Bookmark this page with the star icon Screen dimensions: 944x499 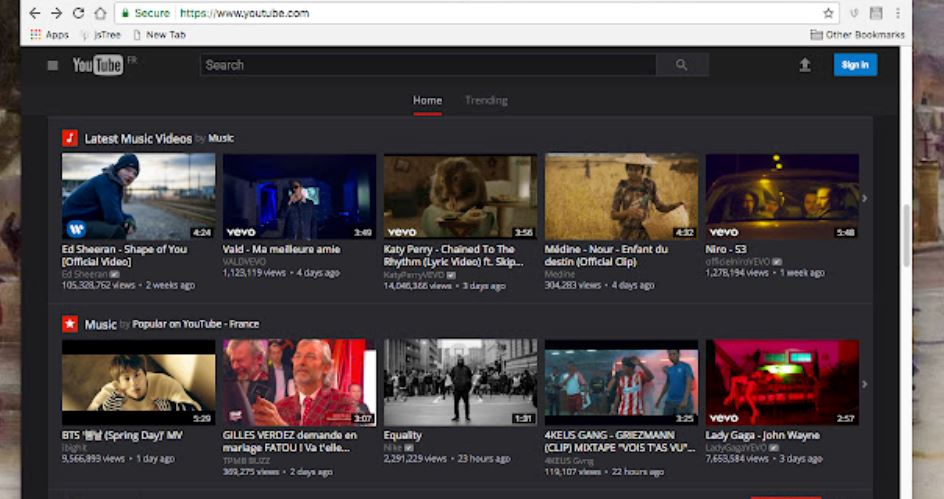[828, 13]
